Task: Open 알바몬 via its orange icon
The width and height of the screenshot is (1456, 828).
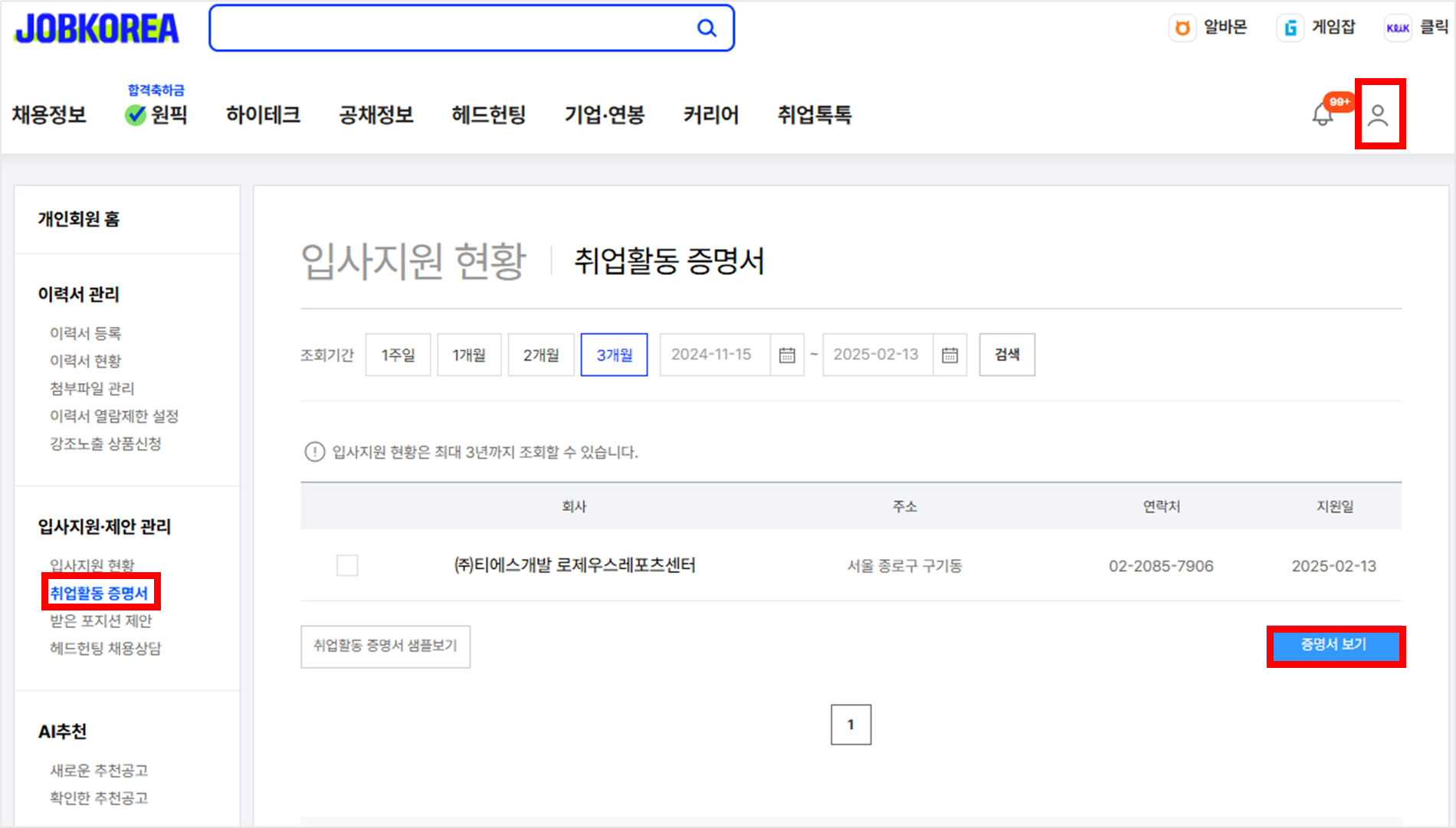Action: 1182,27
